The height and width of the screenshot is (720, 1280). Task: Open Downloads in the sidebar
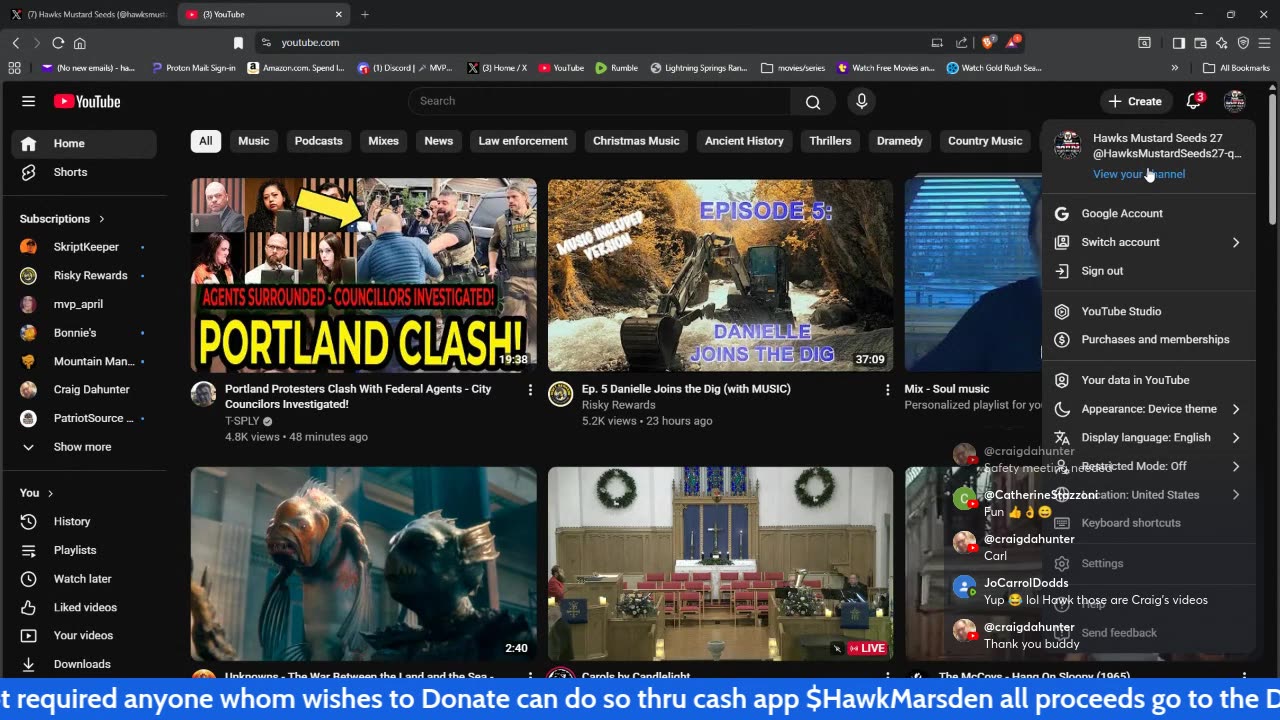(82, 664)
